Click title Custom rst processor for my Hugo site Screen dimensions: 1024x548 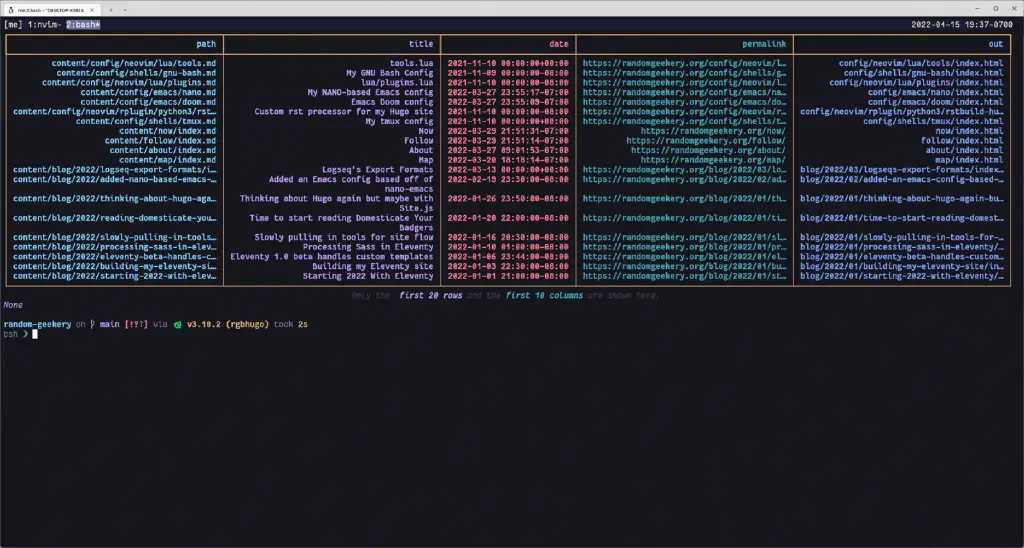pyautogui.click(x=344, y=112)
